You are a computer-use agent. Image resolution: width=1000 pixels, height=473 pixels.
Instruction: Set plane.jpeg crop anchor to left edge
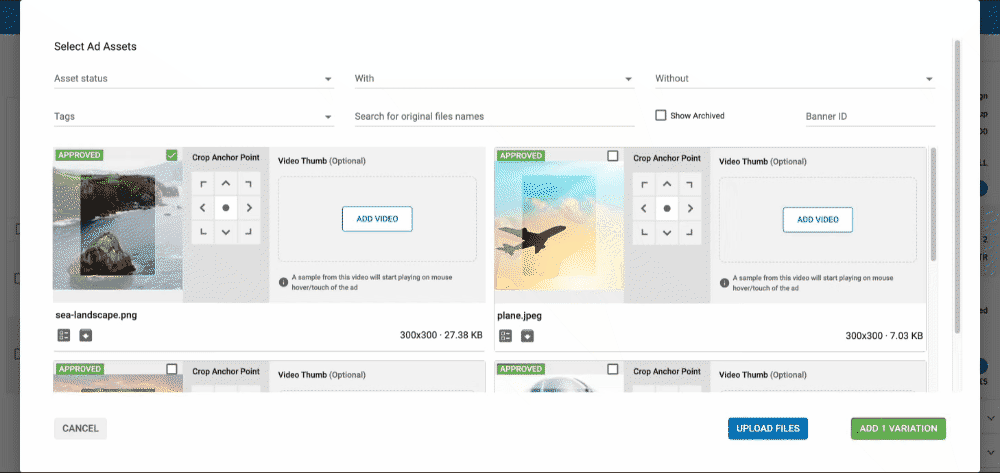[644, 208]
